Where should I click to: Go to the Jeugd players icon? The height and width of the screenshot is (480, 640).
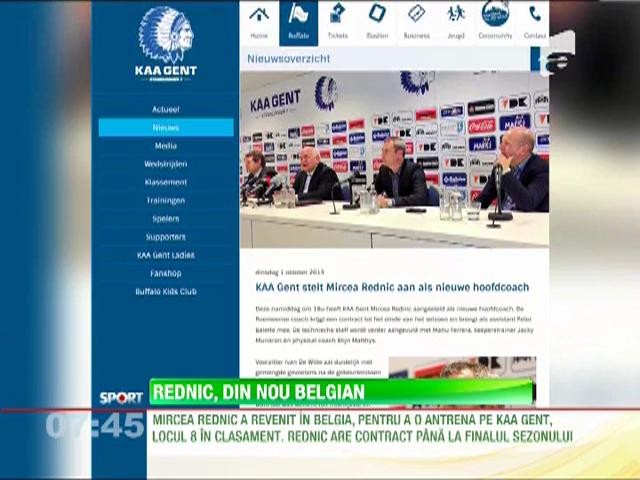(456, 14)
